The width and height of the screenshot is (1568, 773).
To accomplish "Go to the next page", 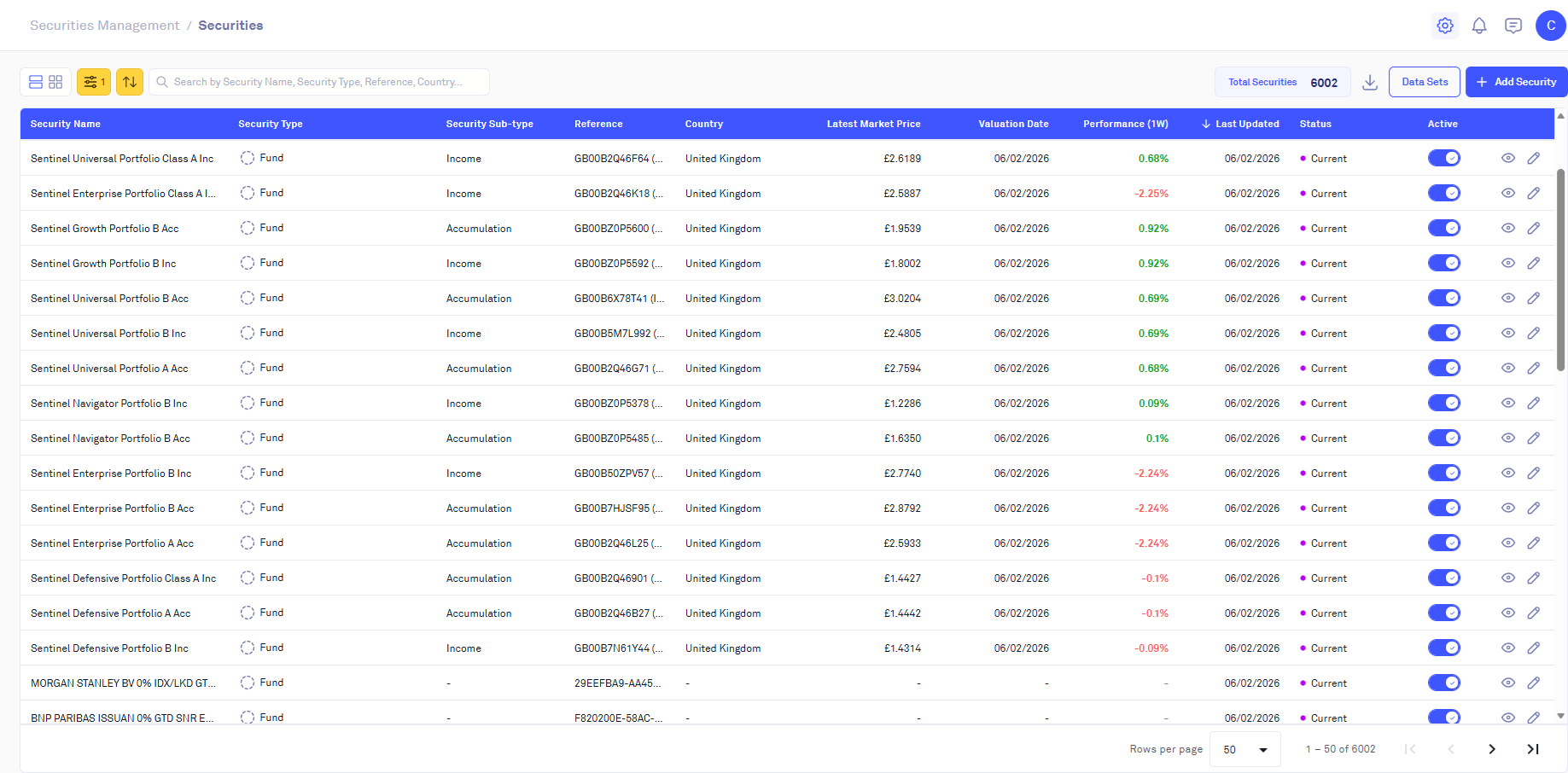I will click(x=1492, y=749).
